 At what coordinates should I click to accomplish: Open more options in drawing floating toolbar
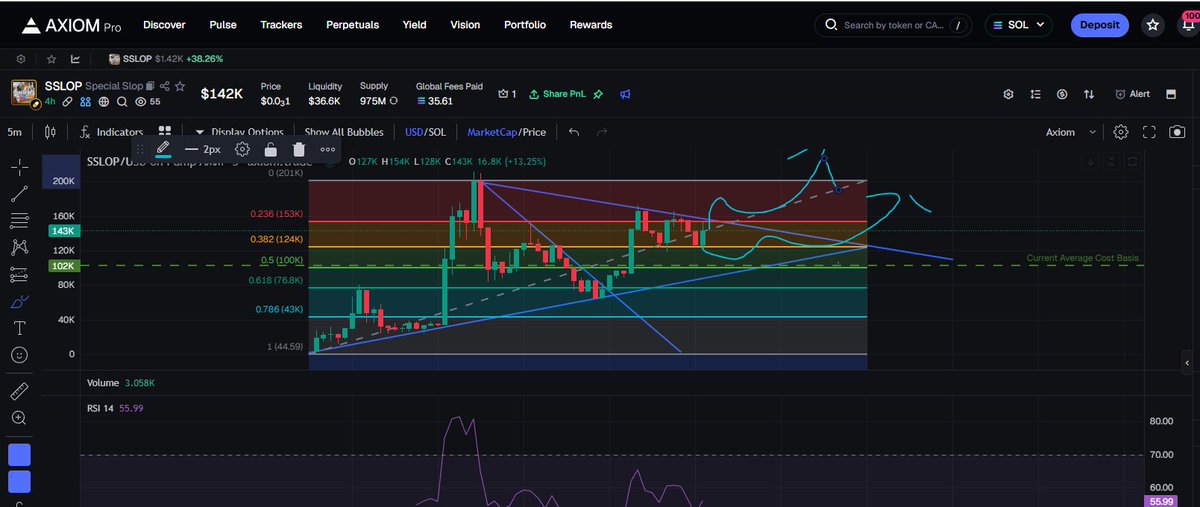coord(327,149)
